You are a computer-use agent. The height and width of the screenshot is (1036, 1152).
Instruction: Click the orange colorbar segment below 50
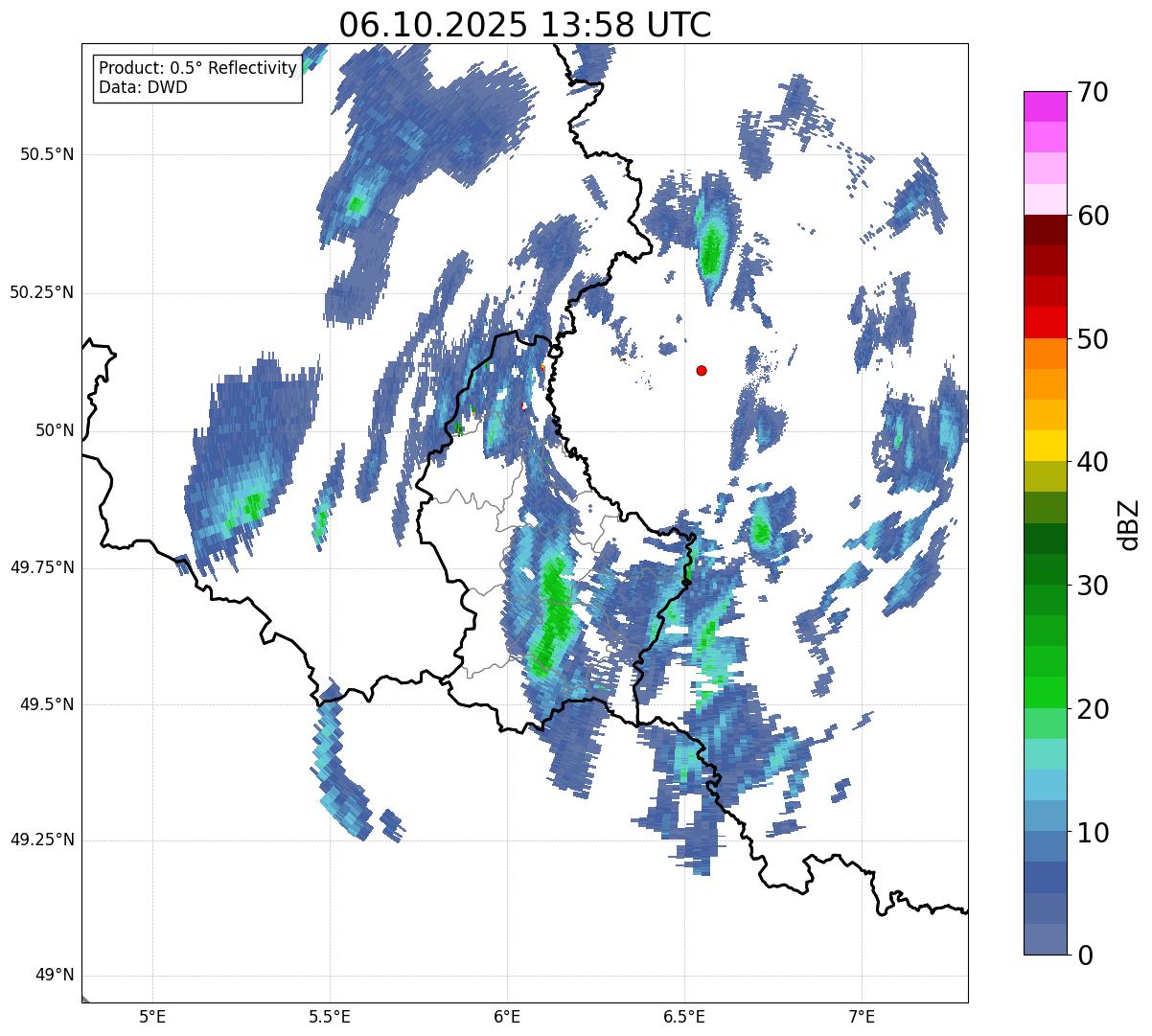(1045, 354)
